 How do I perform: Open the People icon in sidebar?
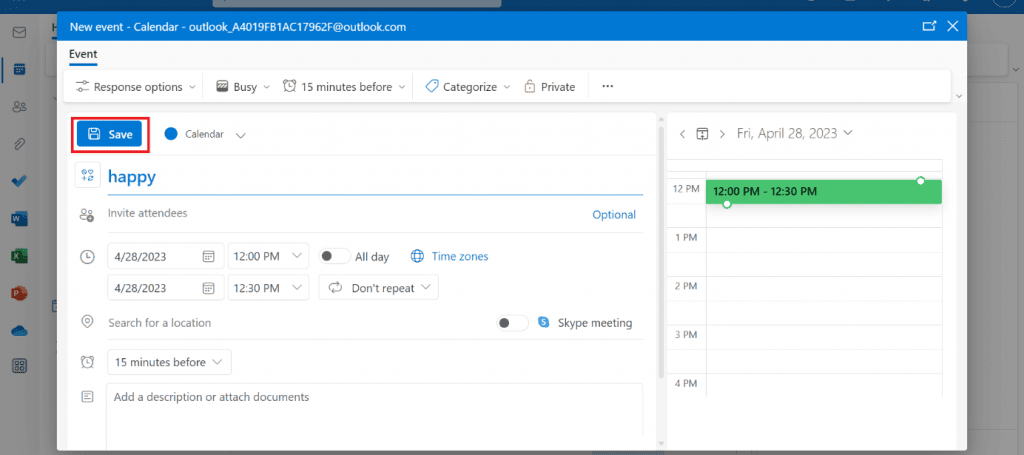tap(19, 107)
